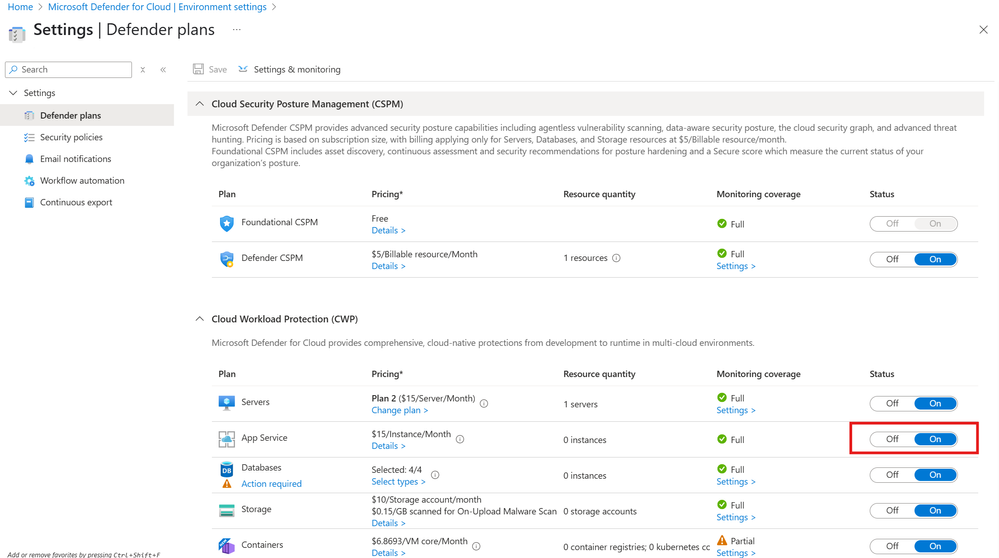Click the info icon beside Servers Plan 2 pricing

click(484, 403)
